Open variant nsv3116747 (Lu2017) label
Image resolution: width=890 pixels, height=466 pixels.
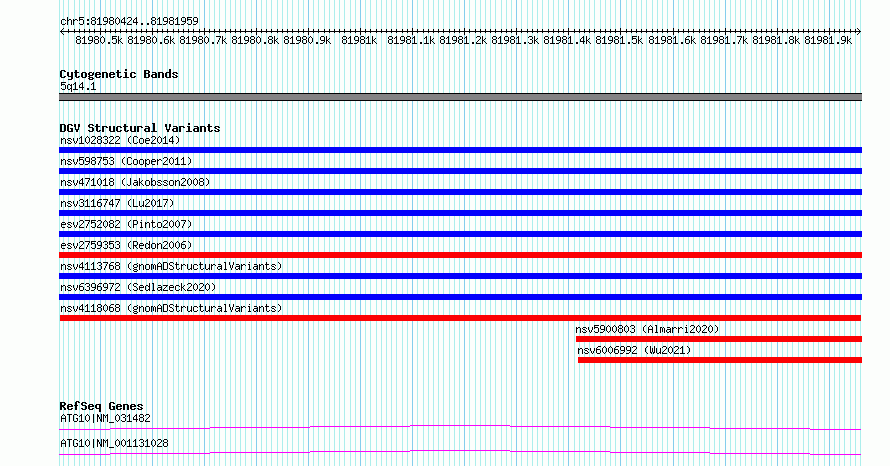pos(117,203)
